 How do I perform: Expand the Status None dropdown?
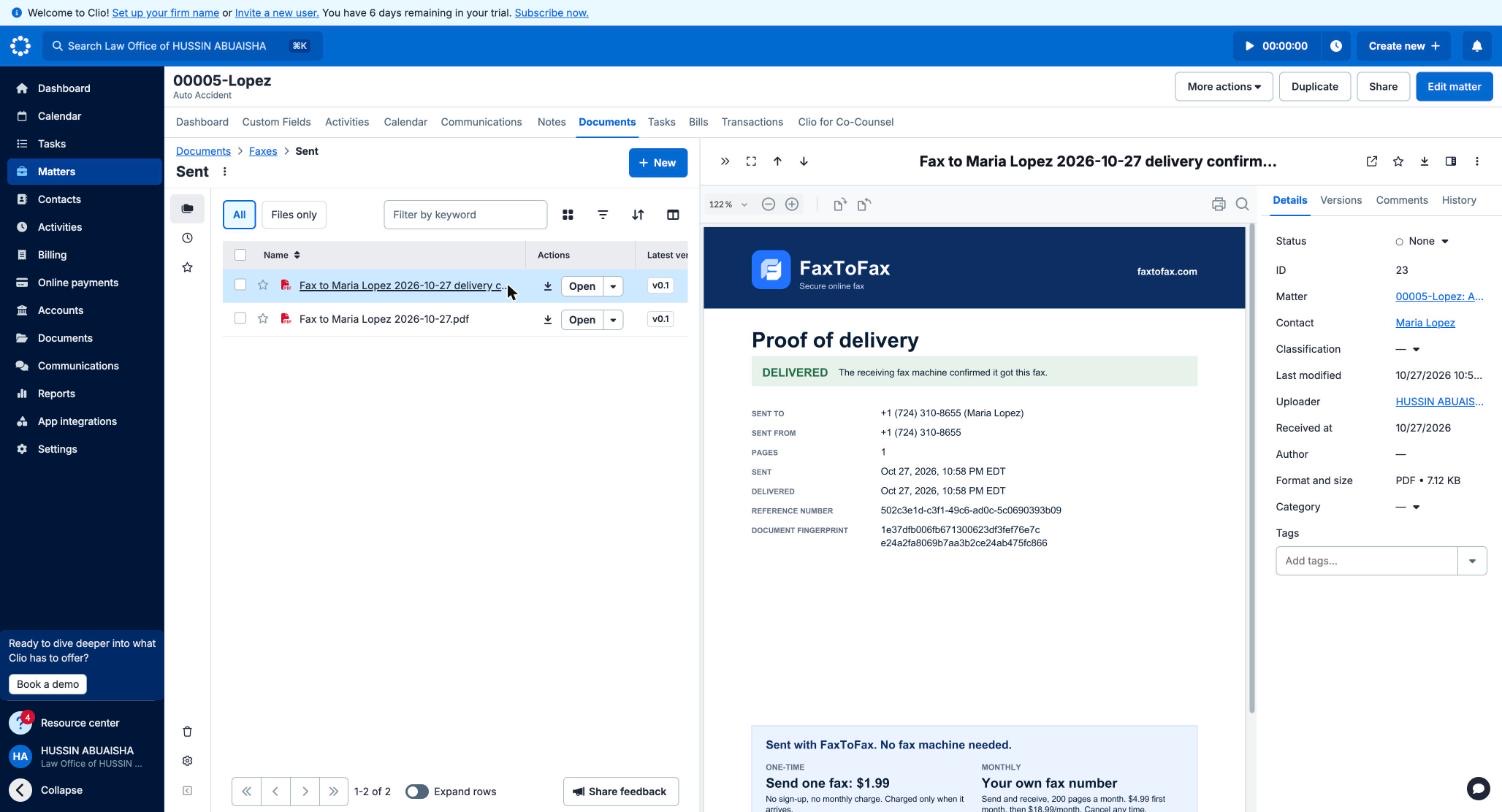point(1423,241)
